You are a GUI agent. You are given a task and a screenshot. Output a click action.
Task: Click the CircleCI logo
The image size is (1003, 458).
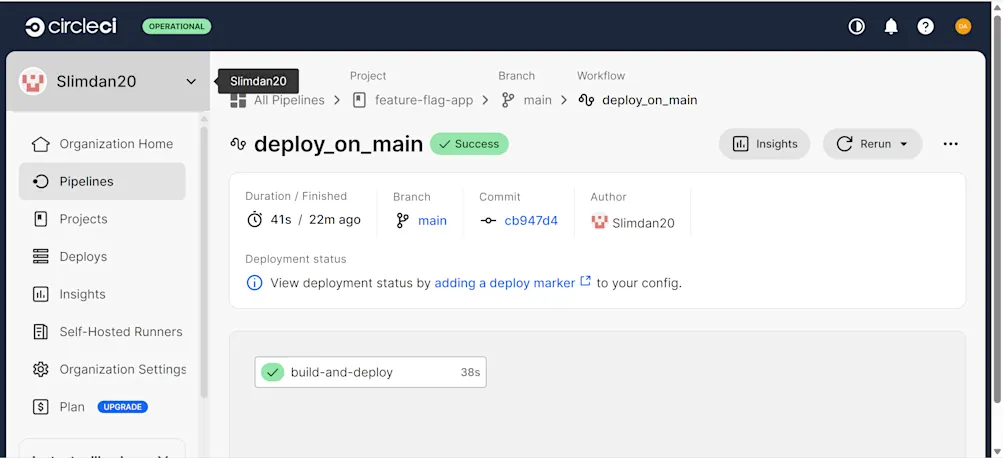(71, 27)
